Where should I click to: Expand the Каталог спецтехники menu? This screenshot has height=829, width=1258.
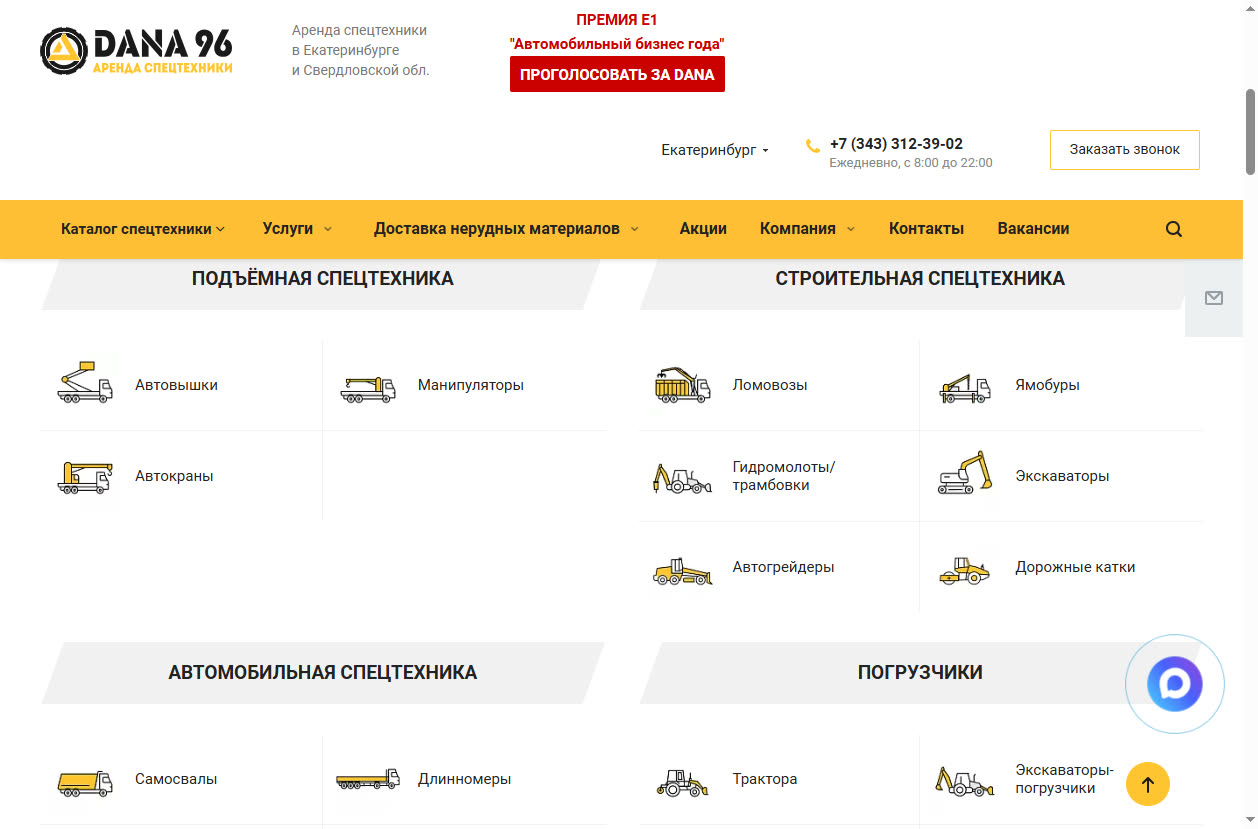tap(143, 229)
